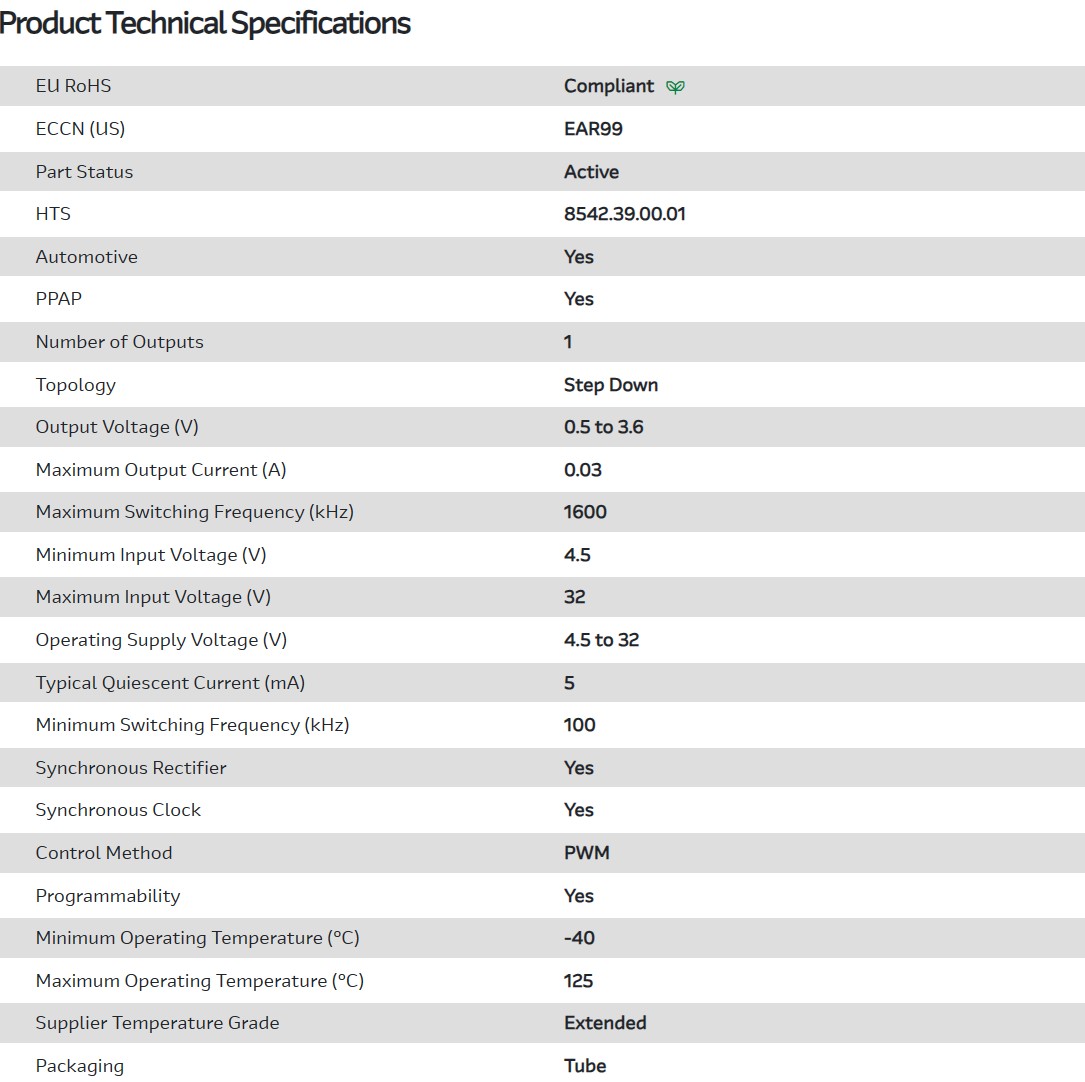The image size is (1085, 1082).
Task: Click the EAR99 ECCN value
Action: point(593,129)
